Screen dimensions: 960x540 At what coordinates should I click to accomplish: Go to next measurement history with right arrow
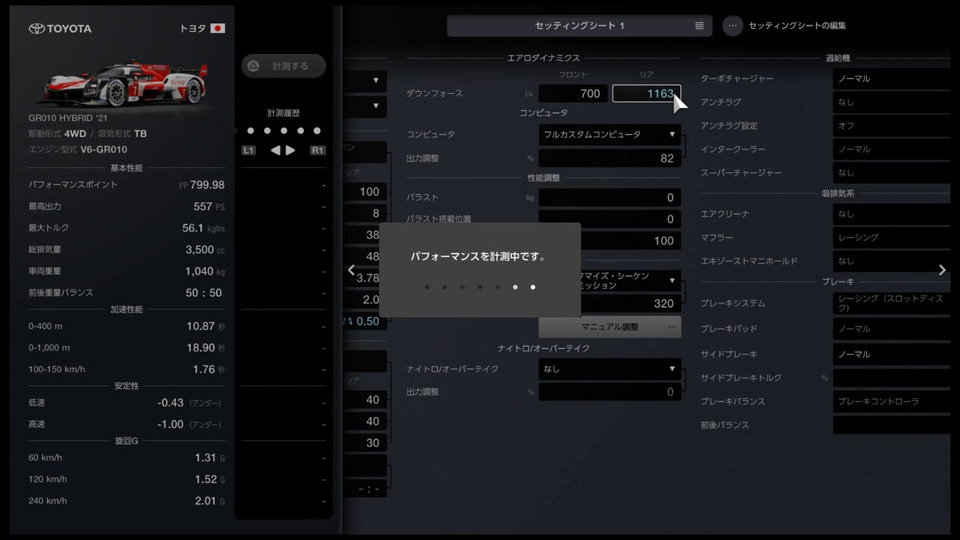pyautogui.click(x=290, y=150)
